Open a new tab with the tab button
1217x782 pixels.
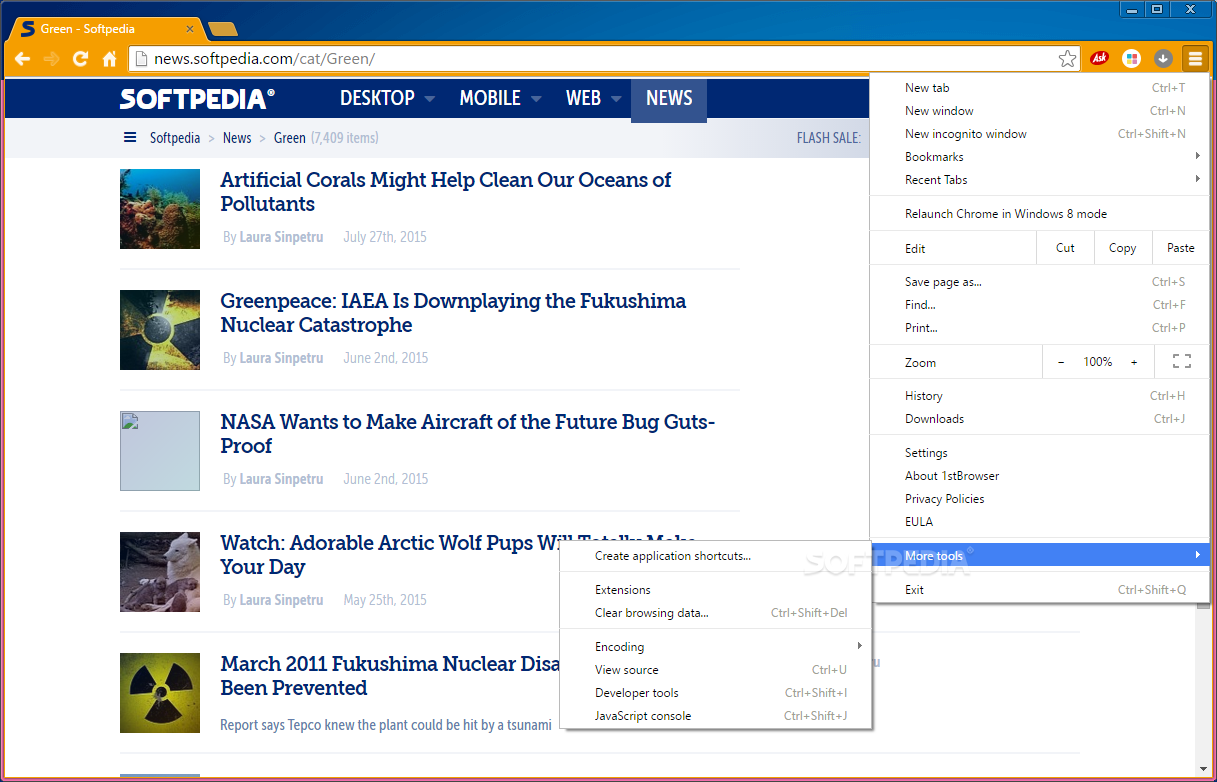click(223, 29)
